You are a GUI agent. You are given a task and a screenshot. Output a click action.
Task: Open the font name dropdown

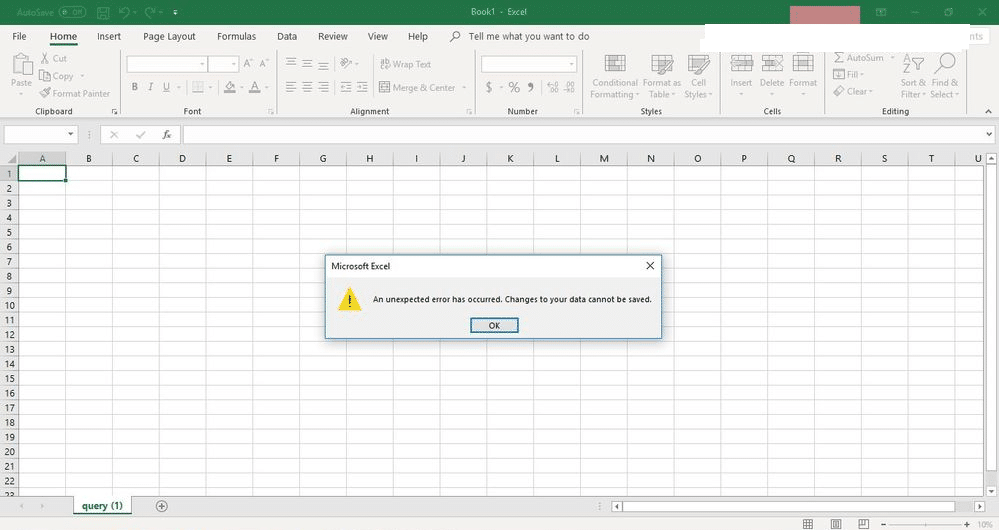(202, 64)
